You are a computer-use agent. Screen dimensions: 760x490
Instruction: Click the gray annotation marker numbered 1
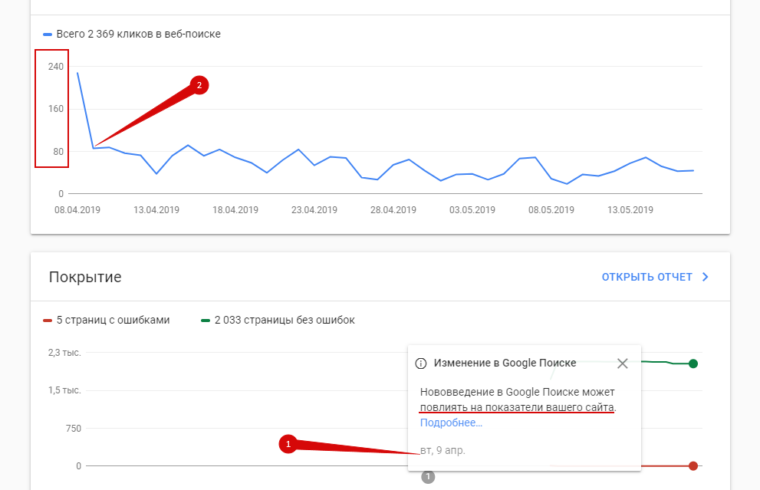428,477
